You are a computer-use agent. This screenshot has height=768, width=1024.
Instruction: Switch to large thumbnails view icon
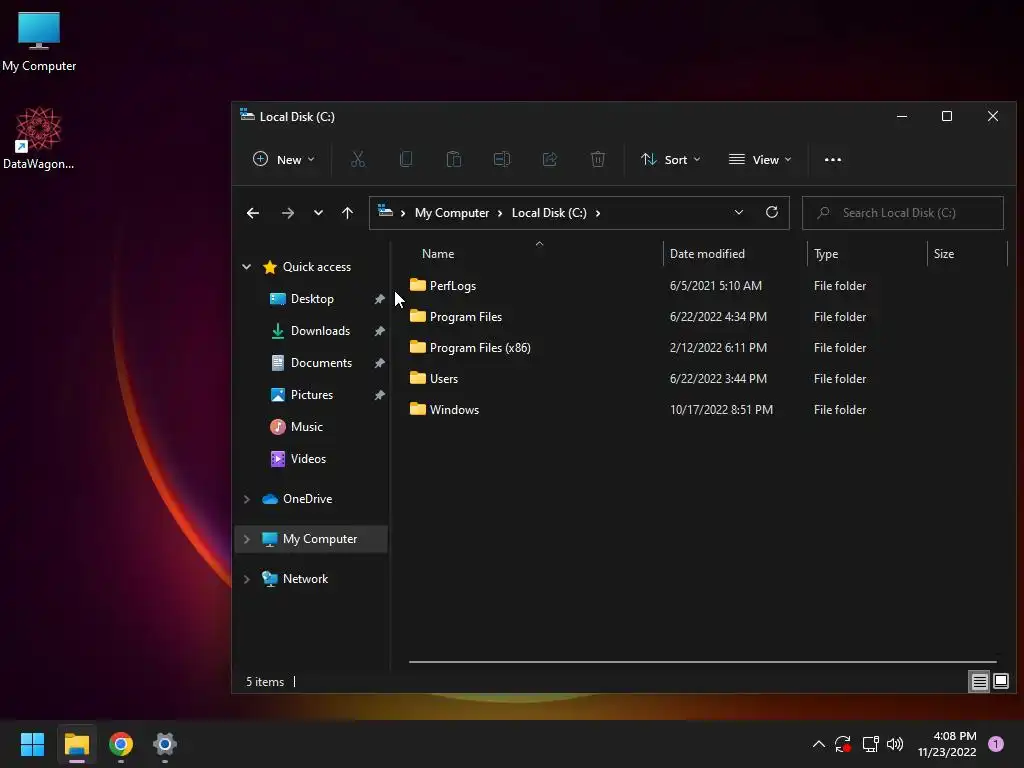(x=1001, y=682)
